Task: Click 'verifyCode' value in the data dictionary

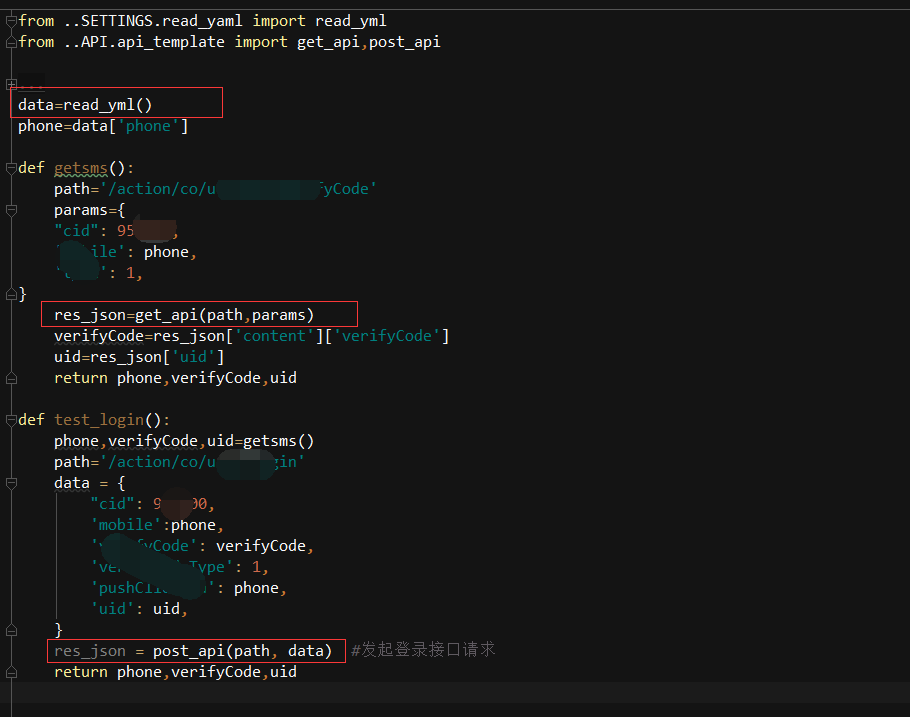Action: click(261, 546)
